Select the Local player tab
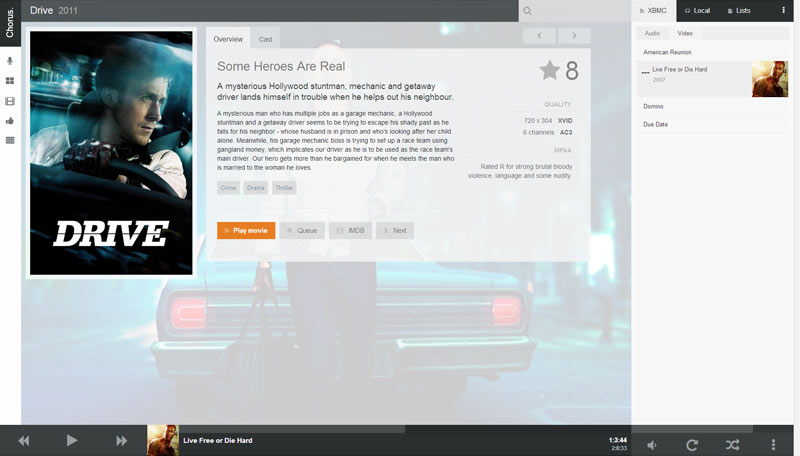The height and width of the screenshot is (456, 800). coord(696,11)
